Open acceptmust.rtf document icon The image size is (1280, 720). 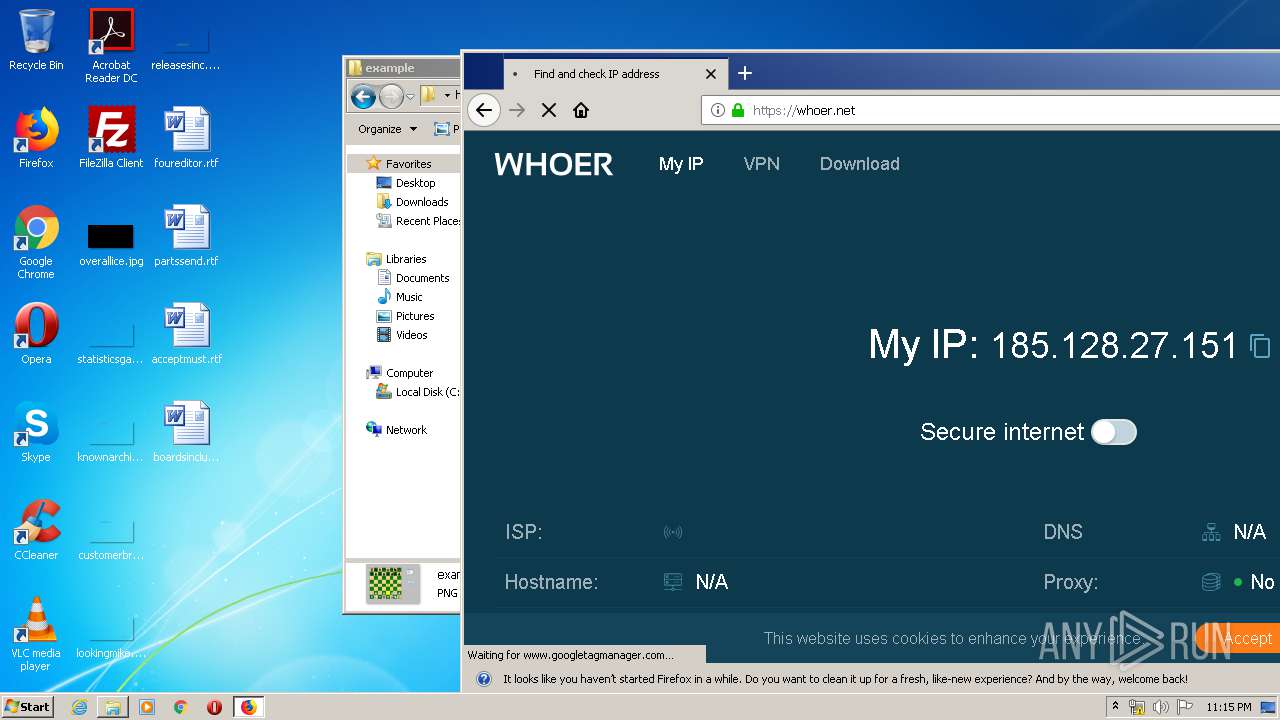(x=186, y=334)
